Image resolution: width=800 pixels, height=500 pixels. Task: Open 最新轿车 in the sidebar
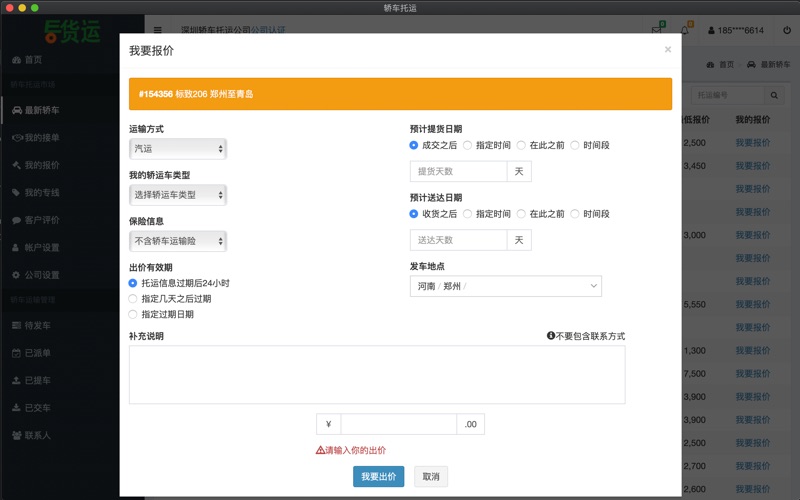click(41, 111)
